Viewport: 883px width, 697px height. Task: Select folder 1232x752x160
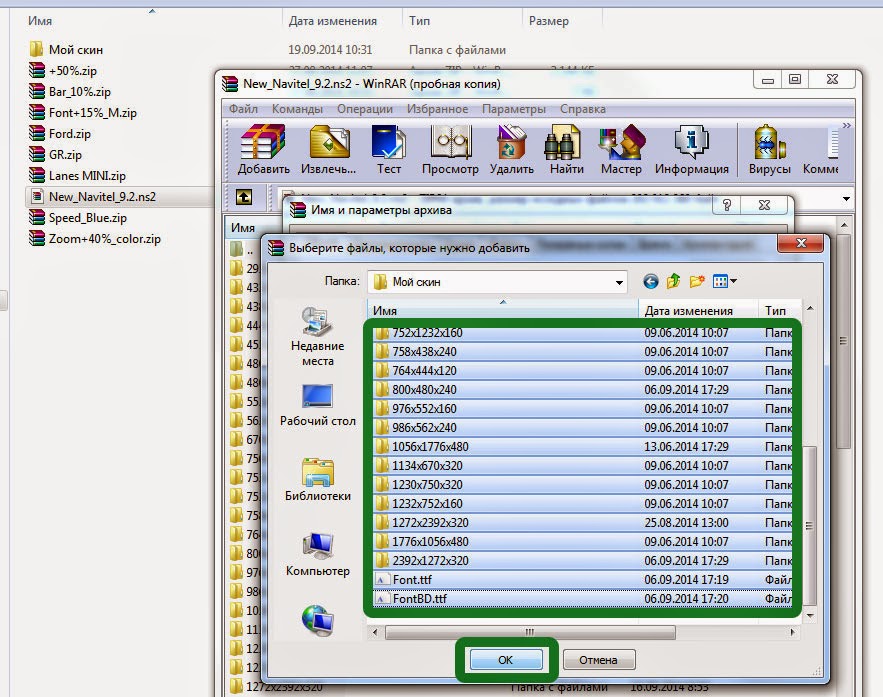click(582, 504)
